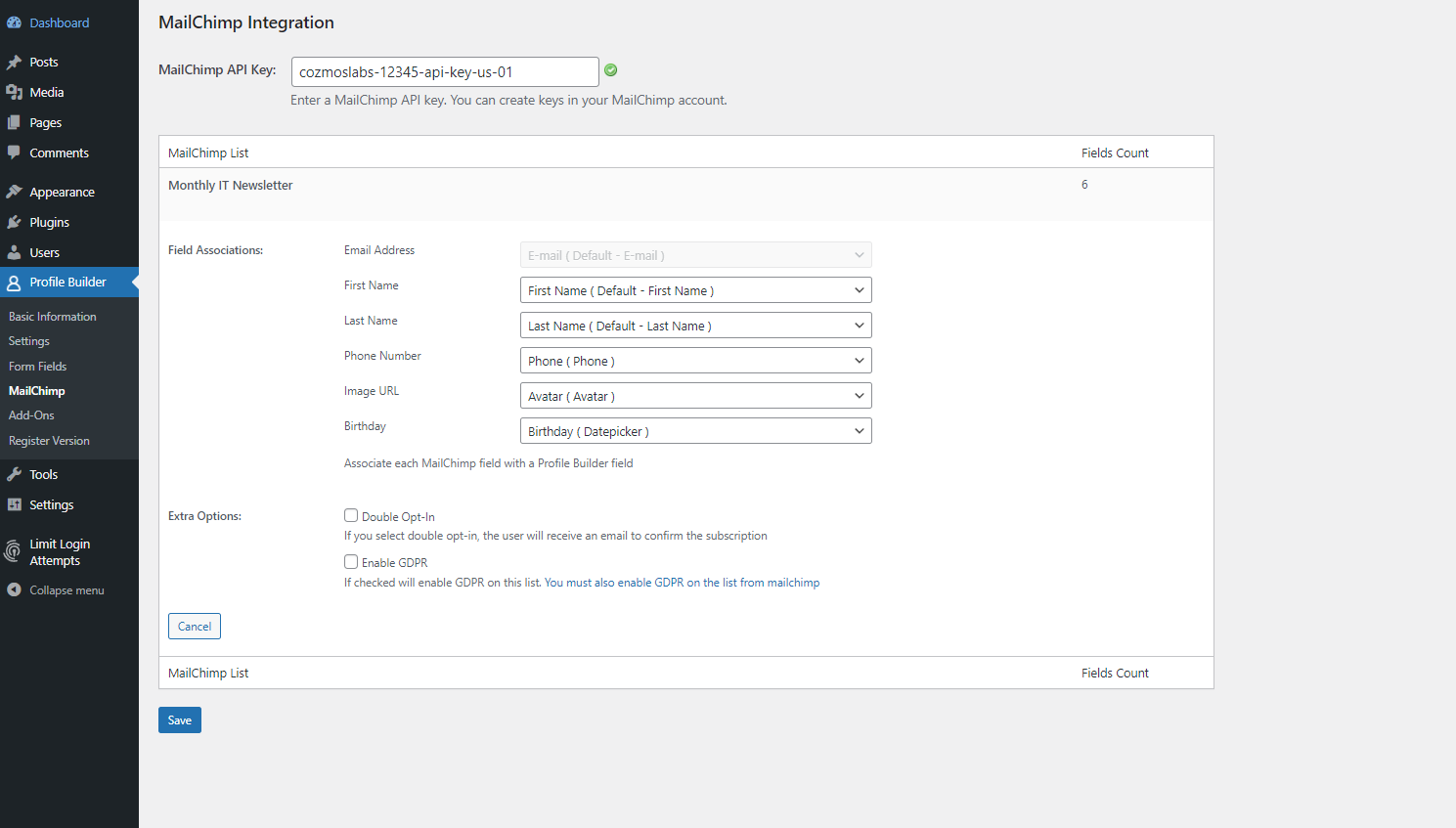Viewport: 1456px width, 828px height.
Task: Click the Users person icon
Action: [x=14, y=252]
